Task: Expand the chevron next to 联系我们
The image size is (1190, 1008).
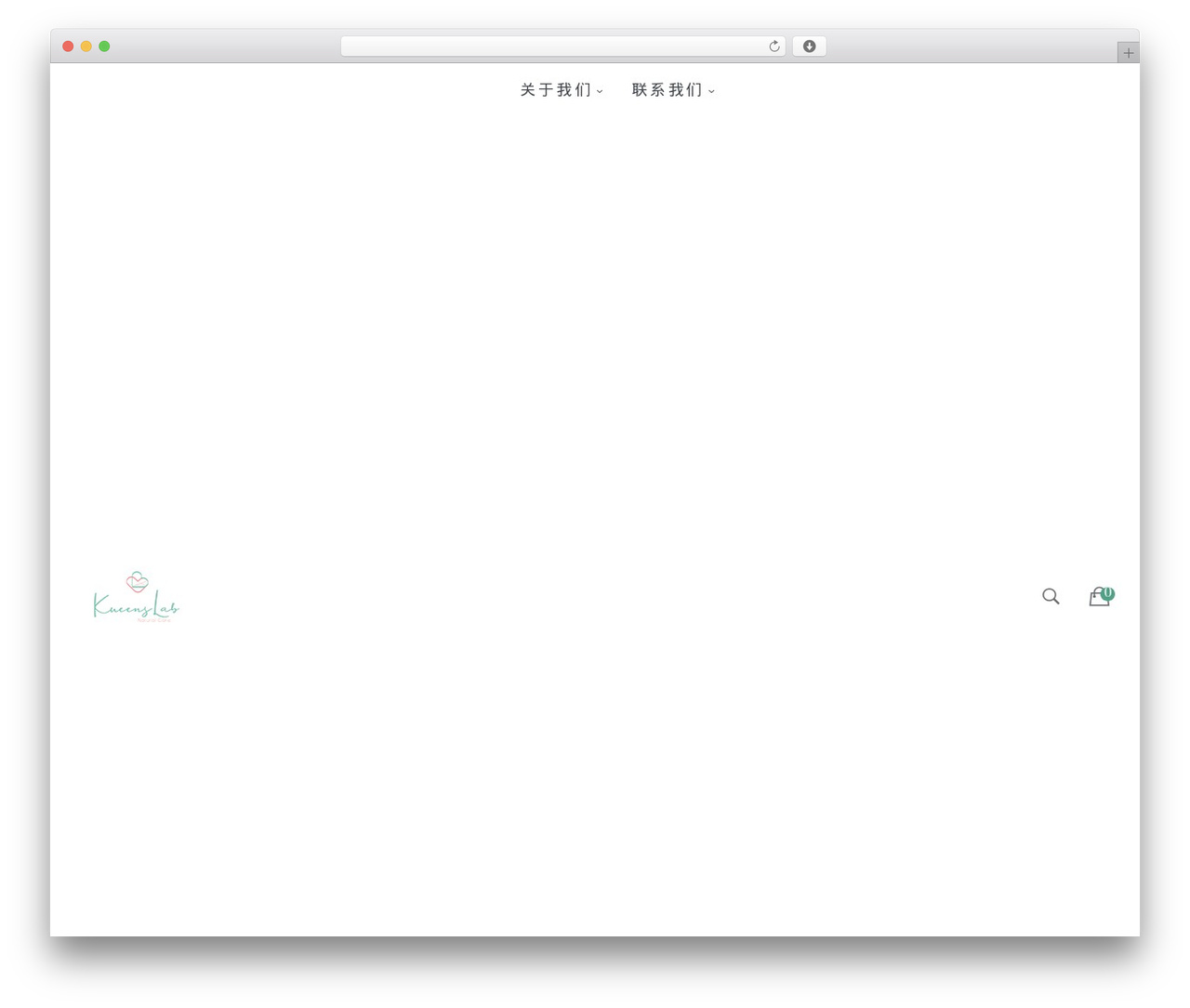Action: click(x=711, y=91)
